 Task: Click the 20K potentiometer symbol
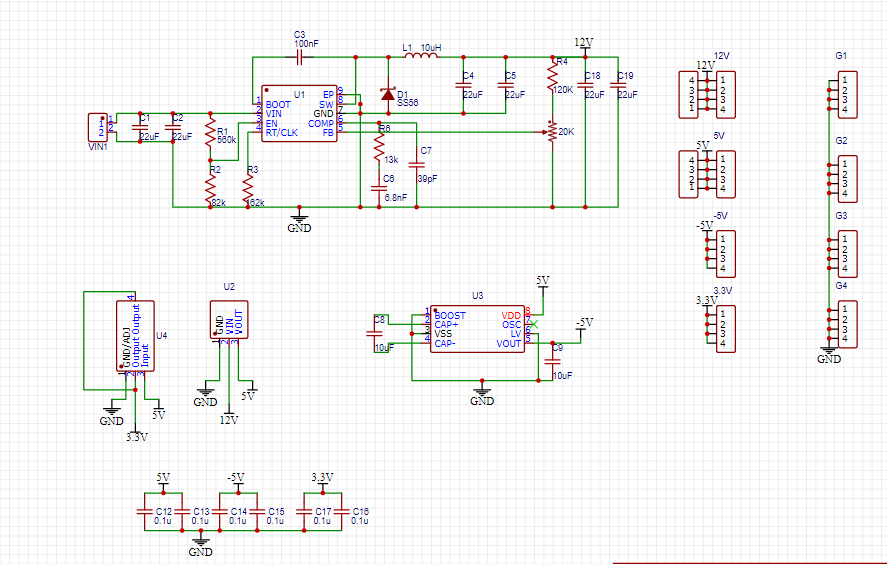[x=551, y=132]
